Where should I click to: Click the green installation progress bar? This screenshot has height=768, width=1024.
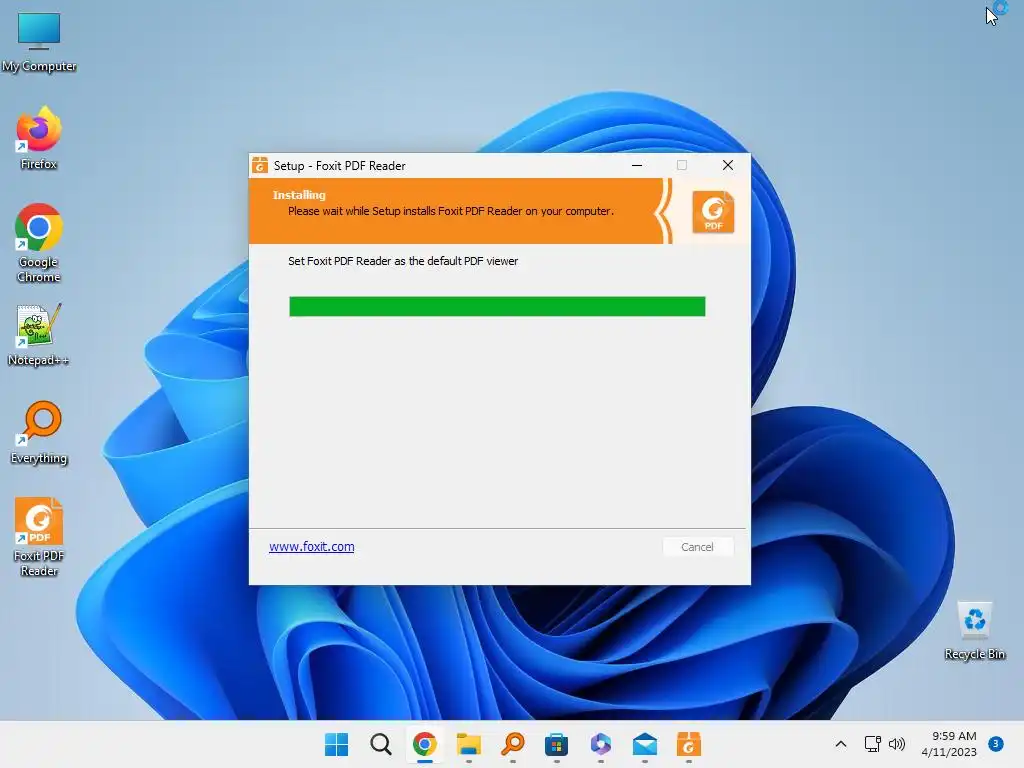pos(497,306)
